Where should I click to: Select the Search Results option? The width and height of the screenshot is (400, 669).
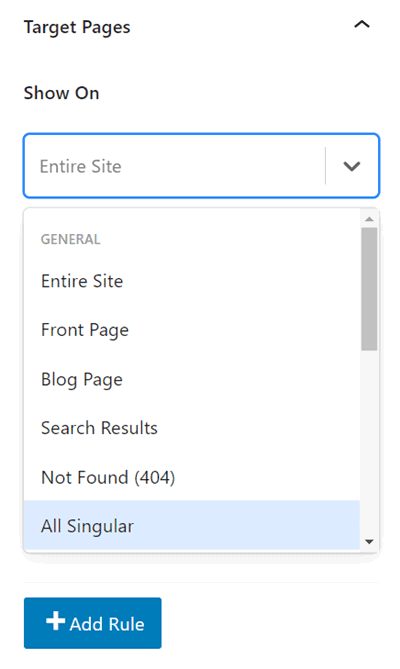(x=192, y=428)
